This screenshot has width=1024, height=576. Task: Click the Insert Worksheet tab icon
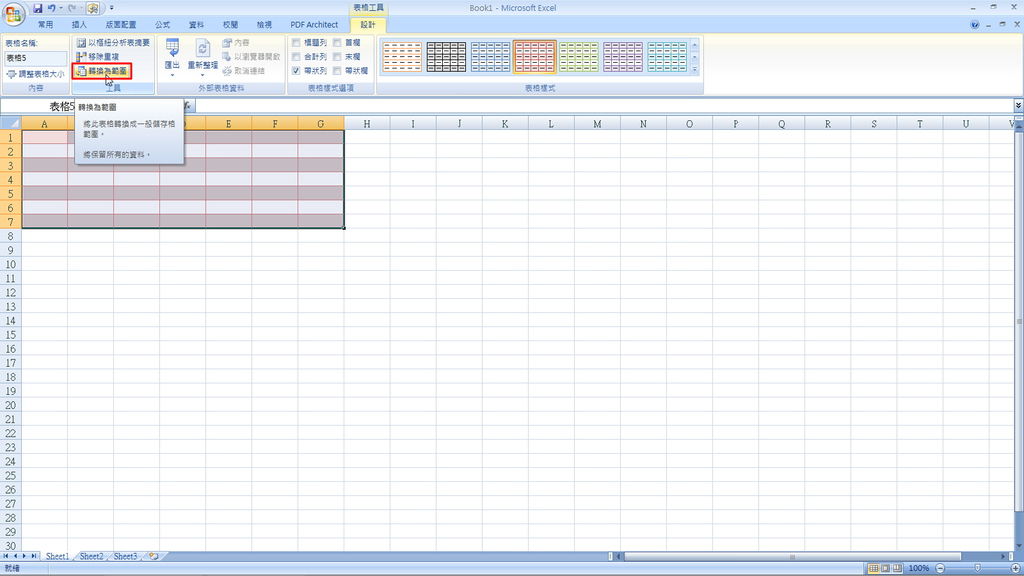click(153, 556)
